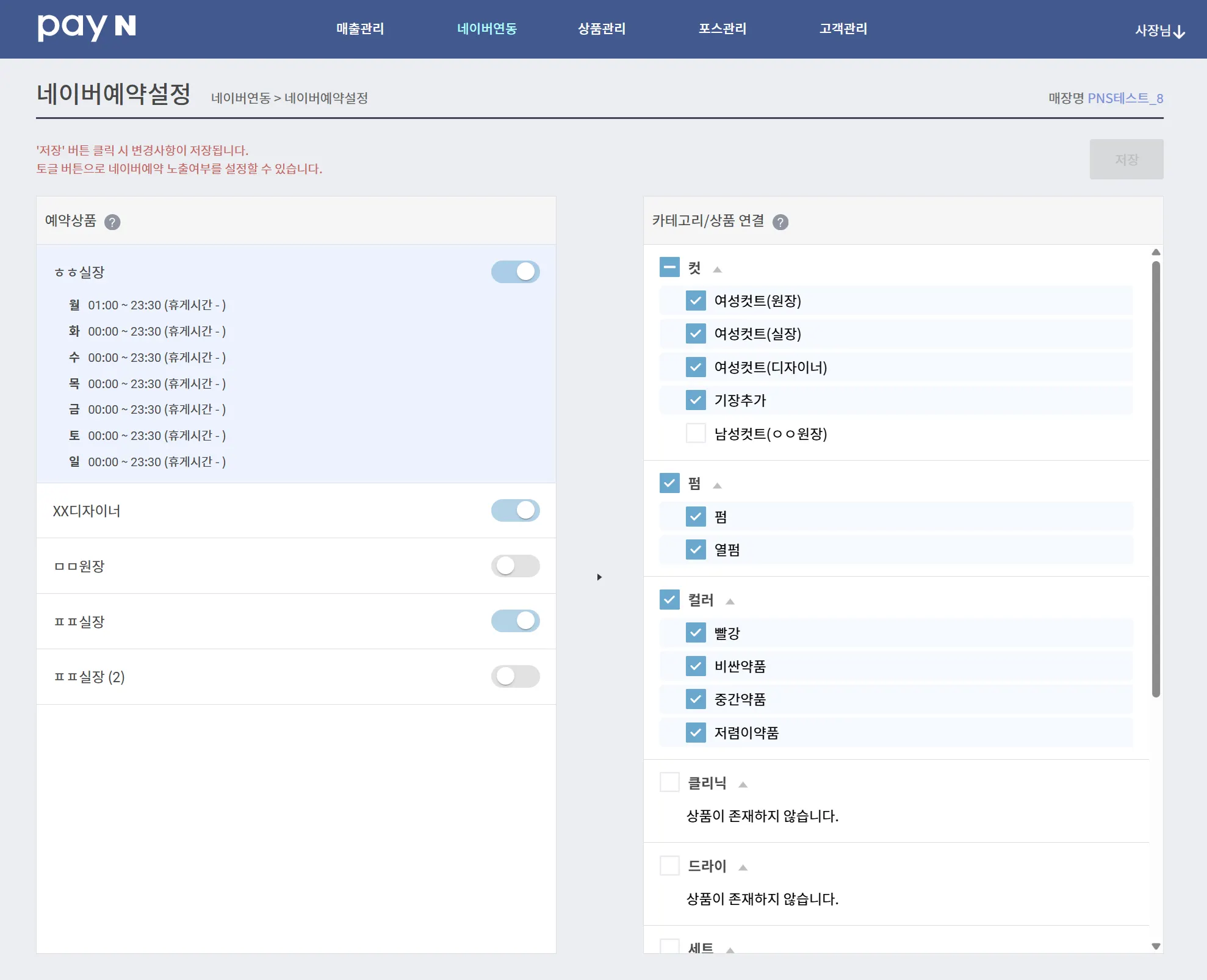
Task: Check the 남성컷트(ㅇㅇ원장) checkbox
Action: (x=696, y=433)
